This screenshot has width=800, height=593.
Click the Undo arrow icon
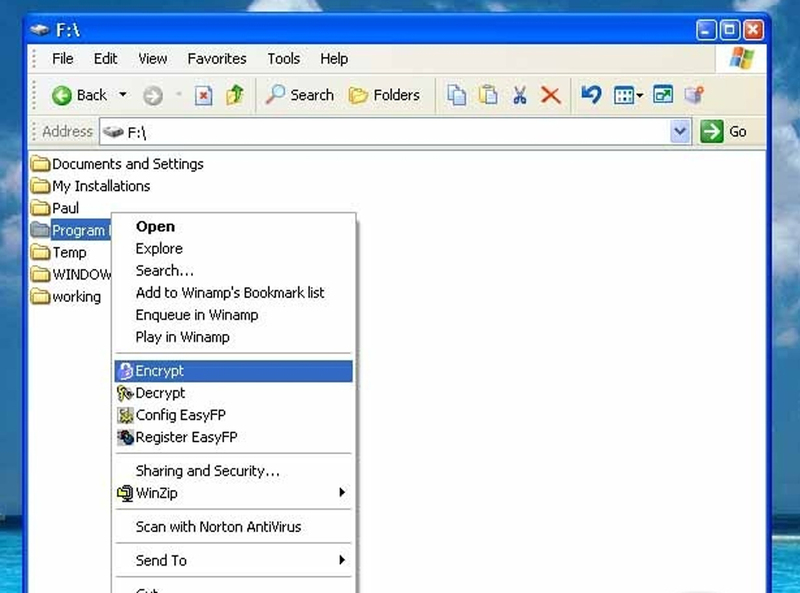click(591, 95)
